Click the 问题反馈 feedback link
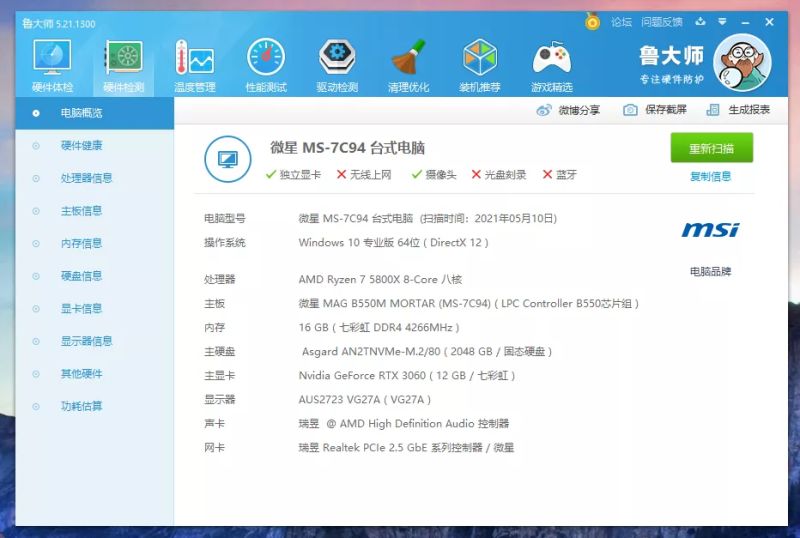This screenshot has width=800, height=538. 662,22
